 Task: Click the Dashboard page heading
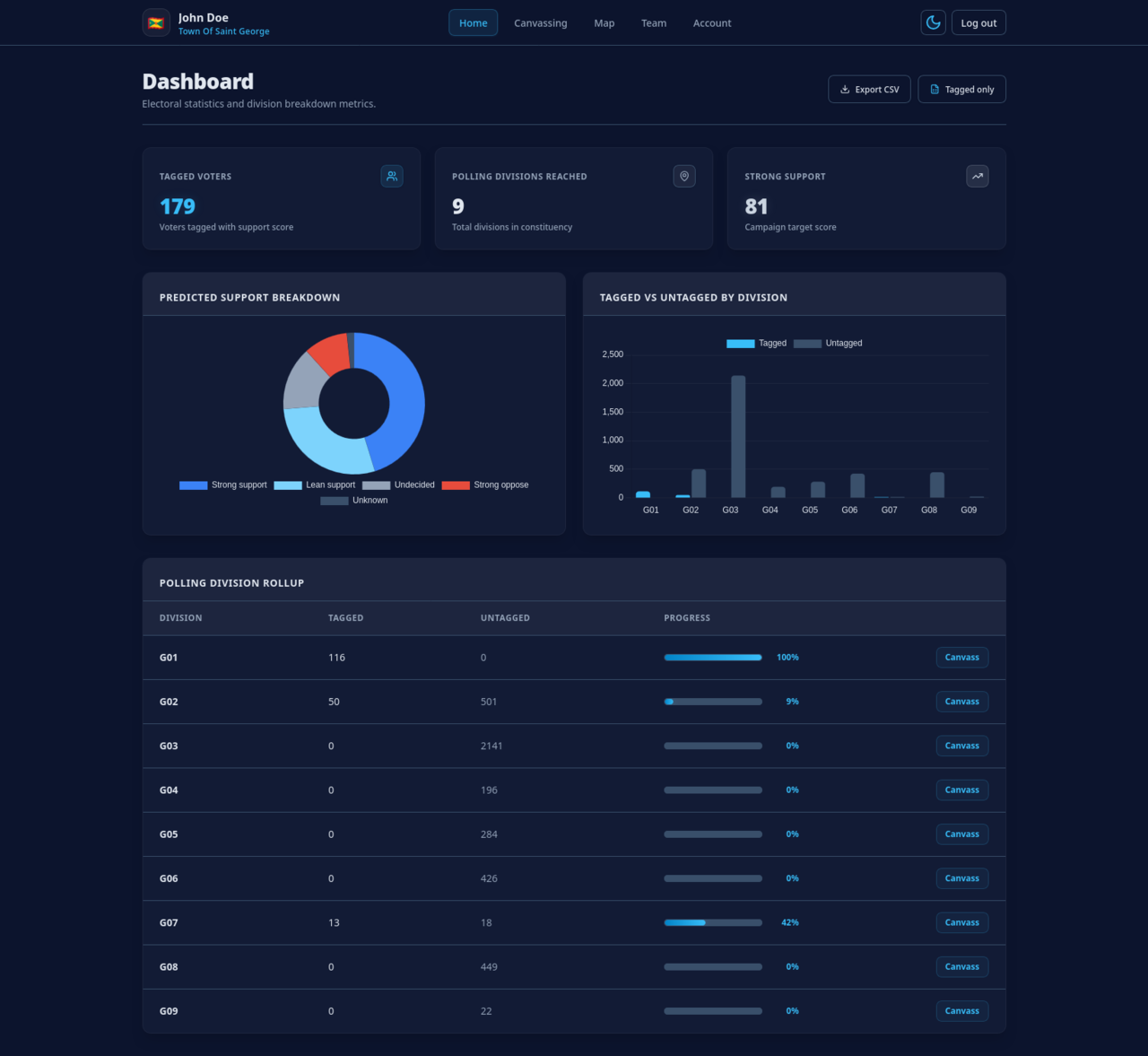[198, 82]
